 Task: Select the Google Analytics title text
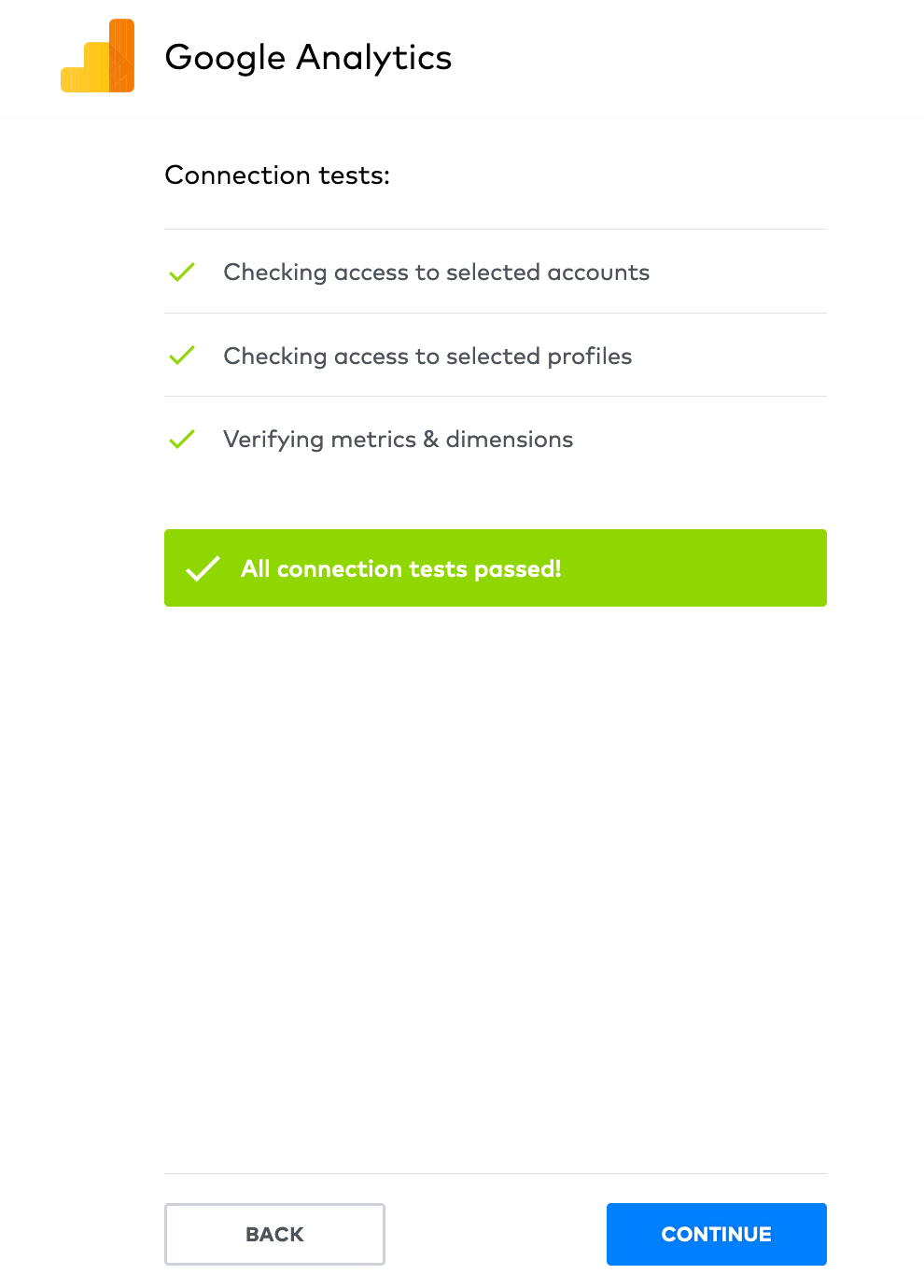(x=308, y=58)
